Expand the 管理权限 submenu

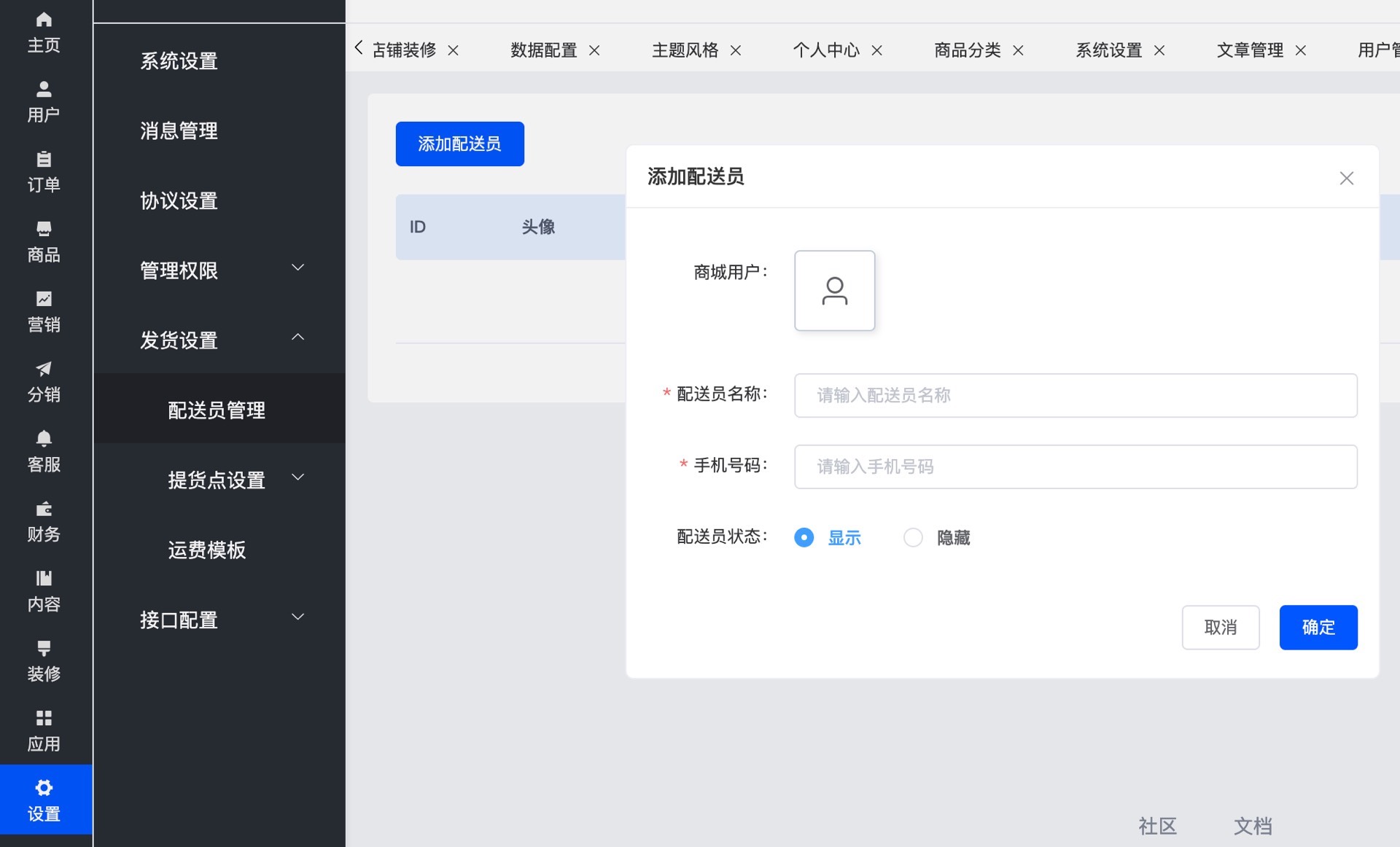click(219, 270)
